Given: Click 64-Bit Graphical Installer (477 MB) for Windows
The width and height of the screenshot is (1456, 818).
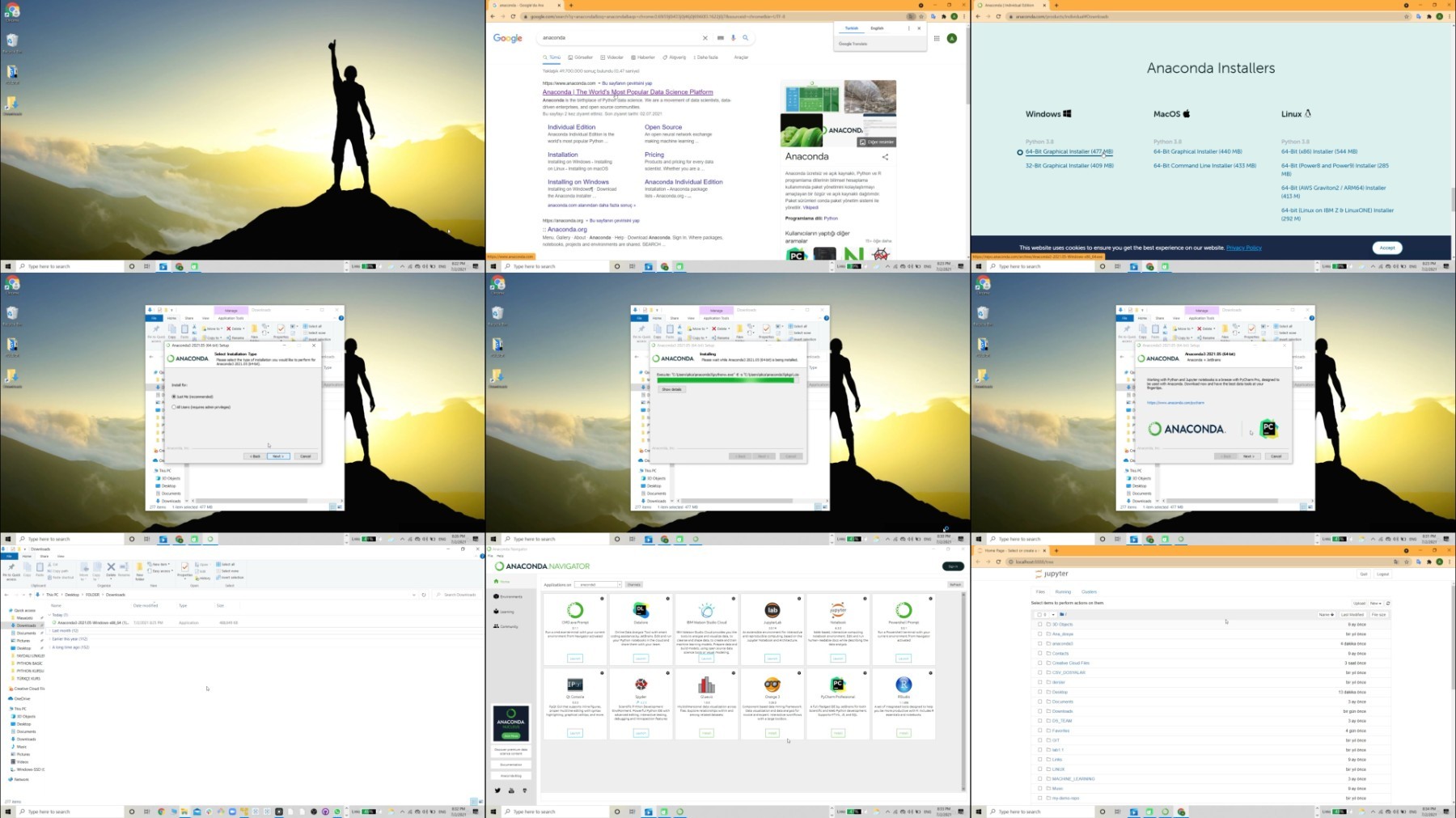Looking at the screenshot, I should 1069,151.
